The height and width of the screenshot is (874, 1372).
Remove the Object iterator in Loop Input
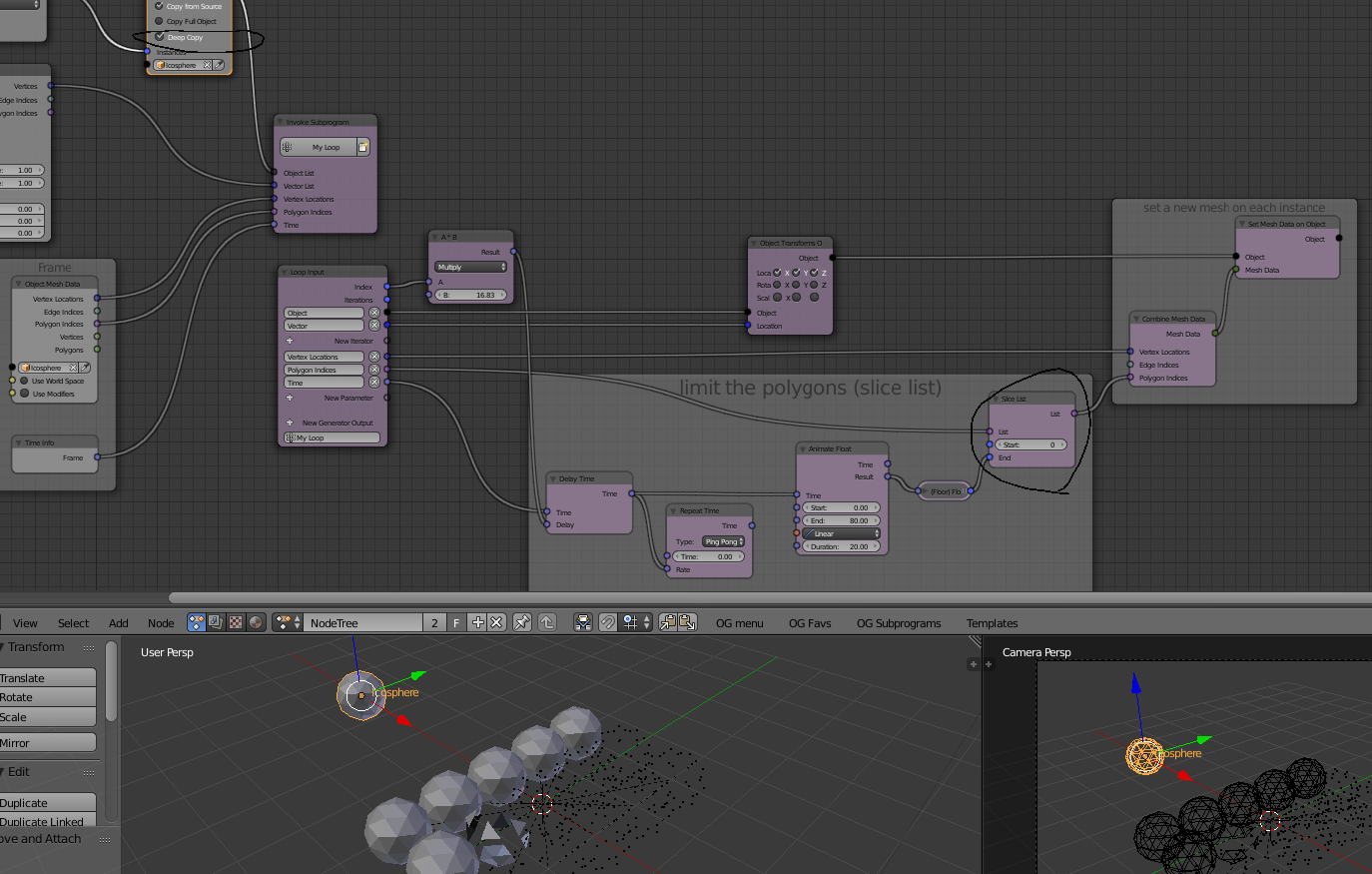click(374, 313)
